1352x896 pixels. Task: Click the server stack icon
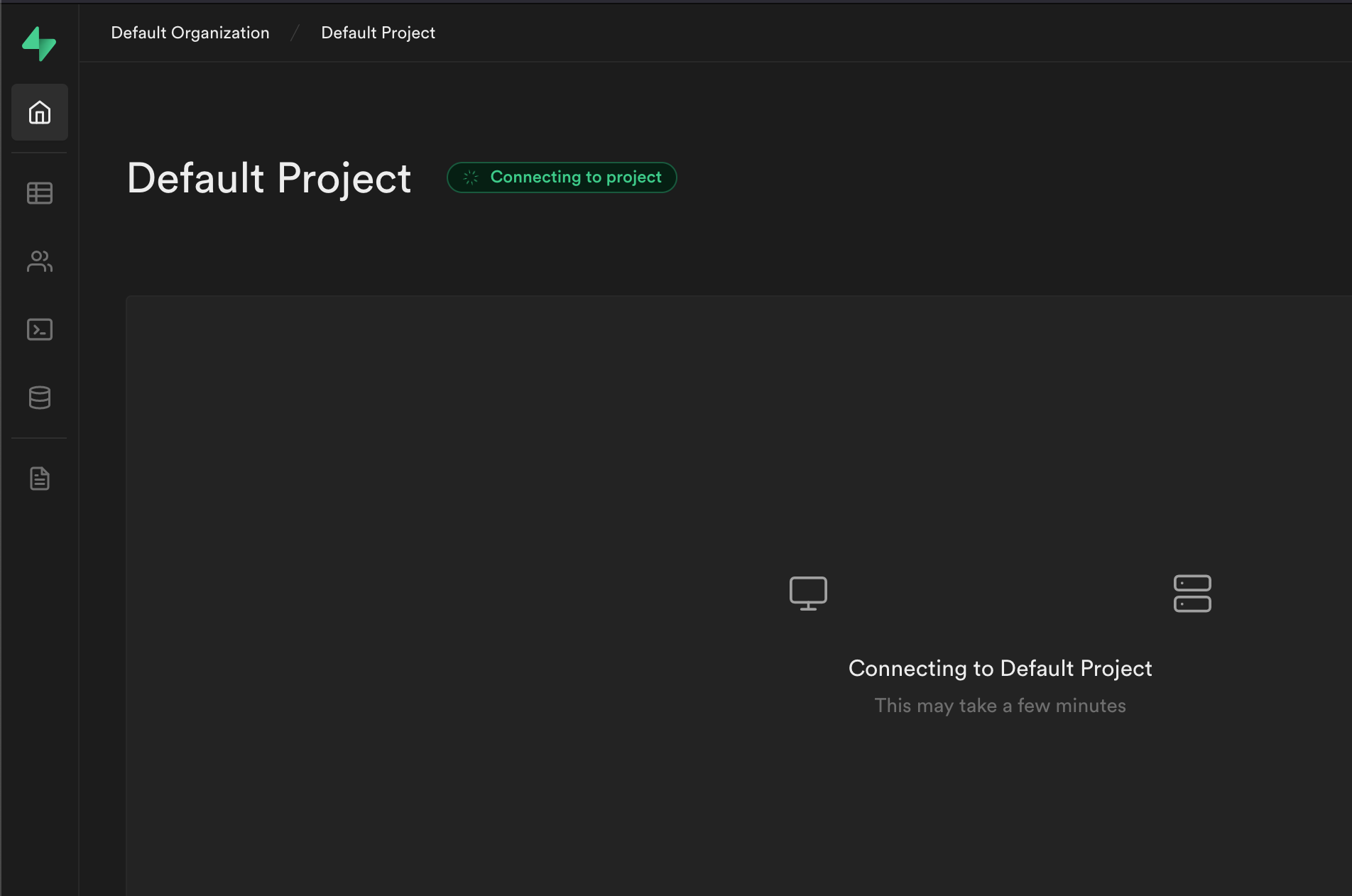point(1192,594)
